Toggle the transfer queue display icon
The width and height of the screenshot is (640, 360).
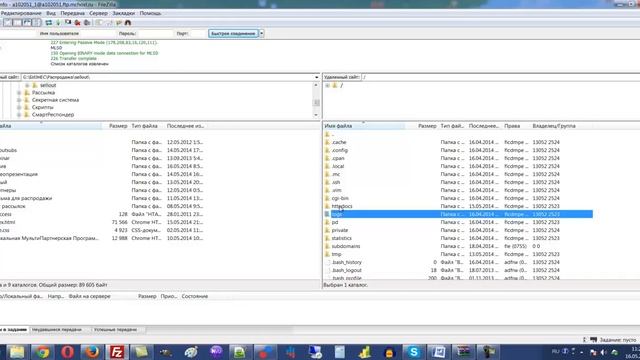pyautogui.click(x=36, y=22)
